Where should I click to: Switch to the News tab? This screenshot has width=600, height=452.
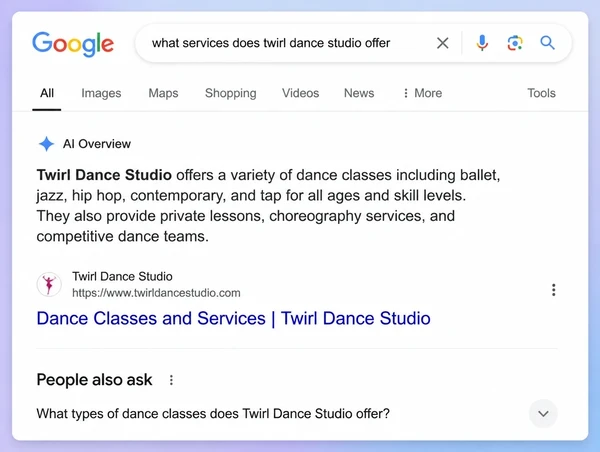point(359,93)
